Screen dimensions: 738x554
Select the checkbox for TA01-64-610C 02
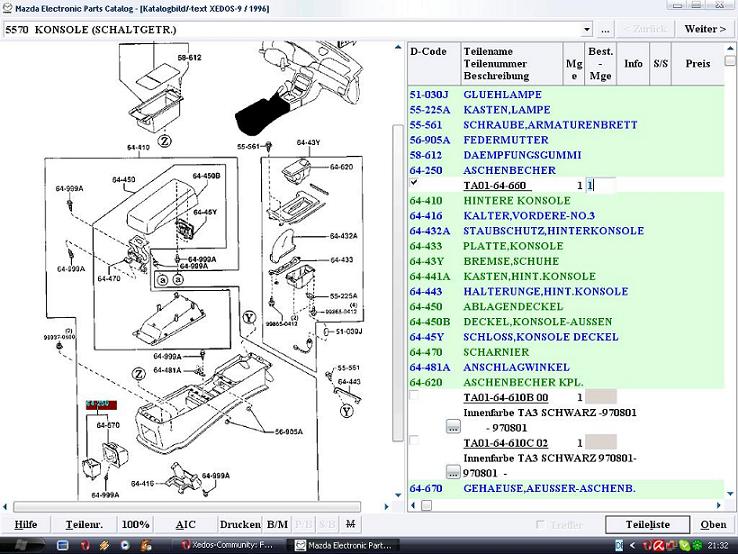pyautogui.click(x=415, y=441)
